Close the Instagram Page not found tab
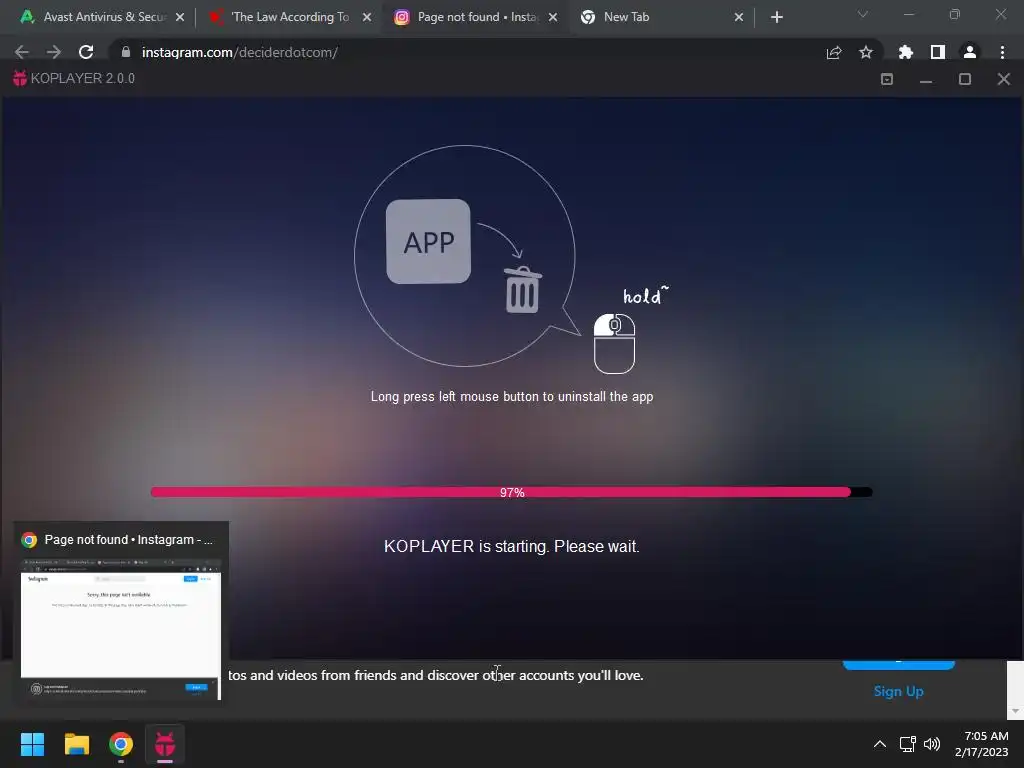1024x768 pixels. (x=553, y=17)
